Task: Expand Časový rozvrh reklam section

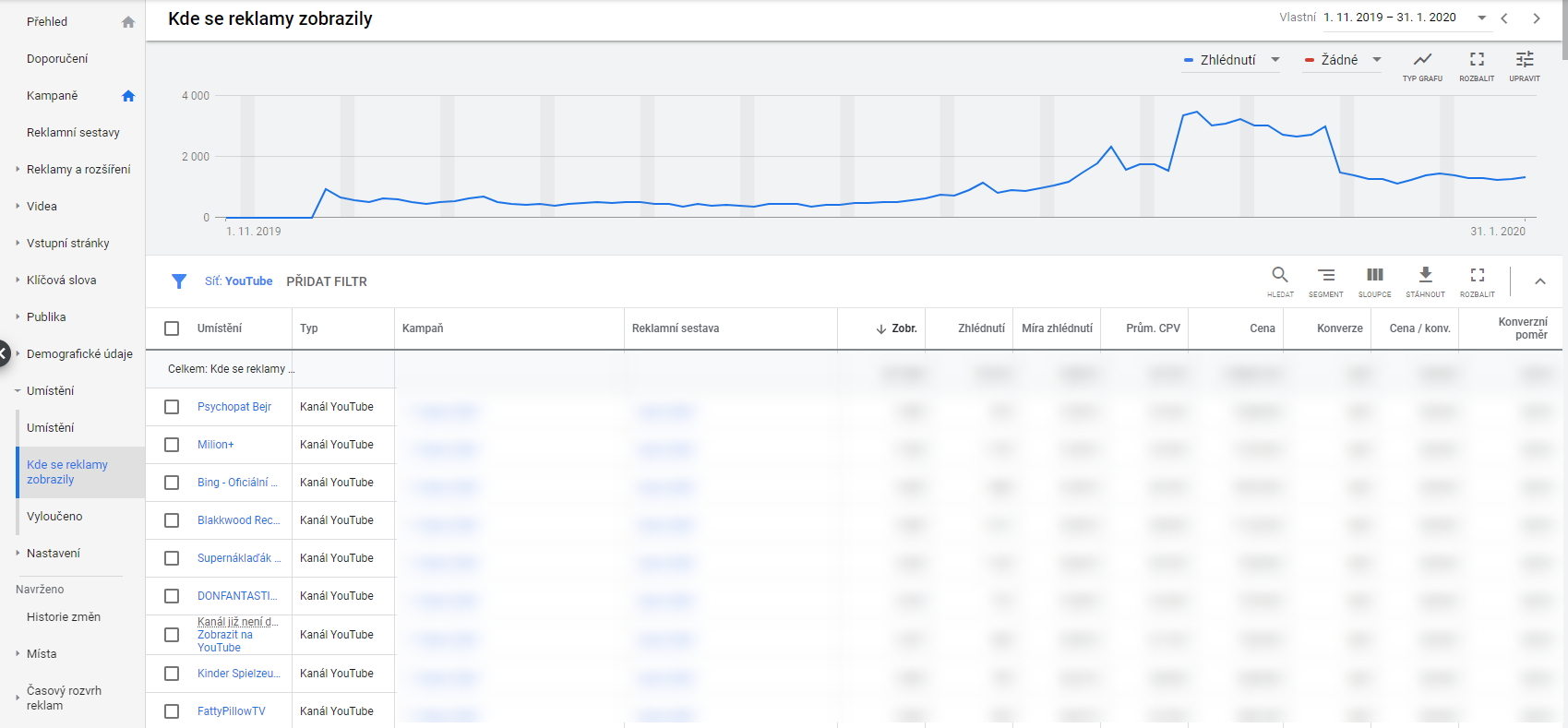Action: 18,698
